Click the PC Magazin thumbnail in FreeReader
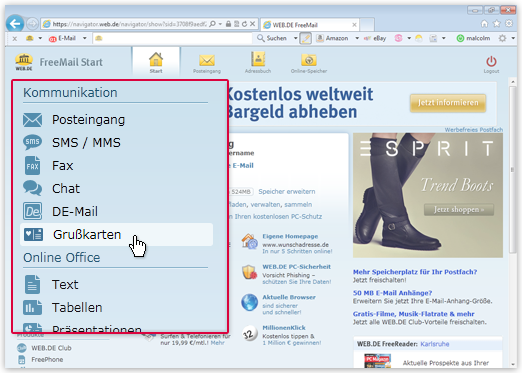 click(x=377, y=361)
